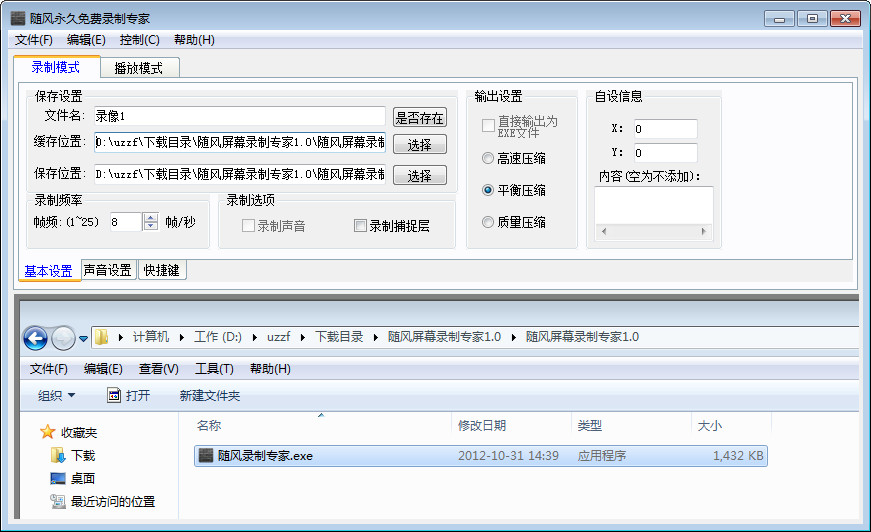Click the 打开 icon in Explorer toolbar
The height and width of the screenshot is (532, 871).
pos(114,395)
